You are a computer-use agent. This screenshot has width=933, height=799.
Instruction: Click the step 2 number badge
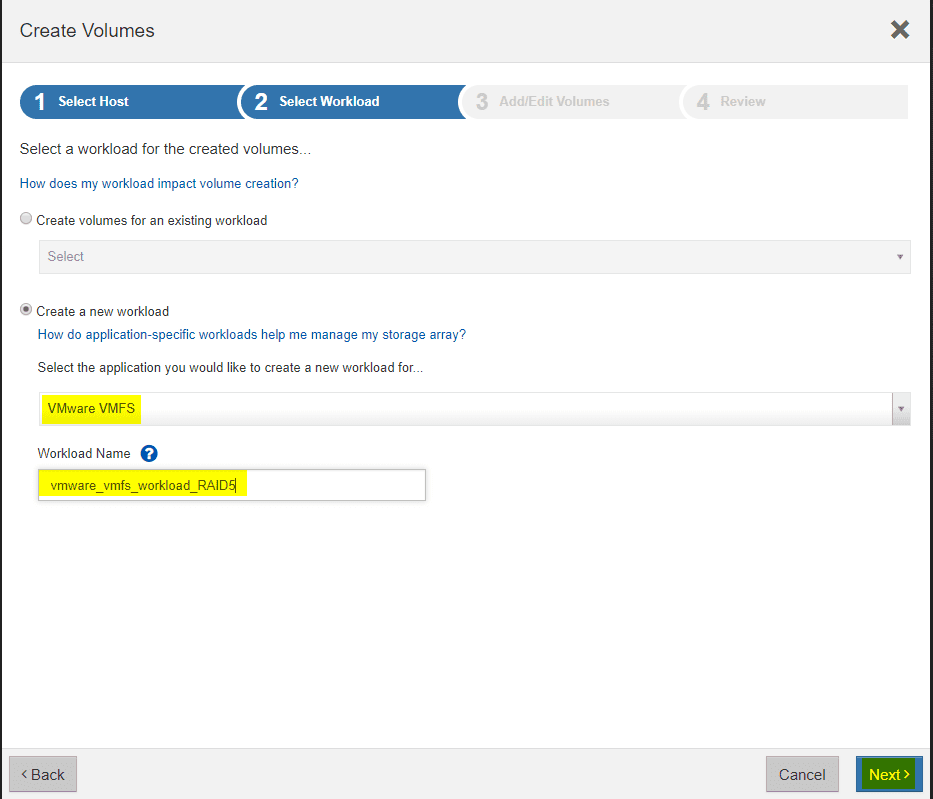coord(262,101)
